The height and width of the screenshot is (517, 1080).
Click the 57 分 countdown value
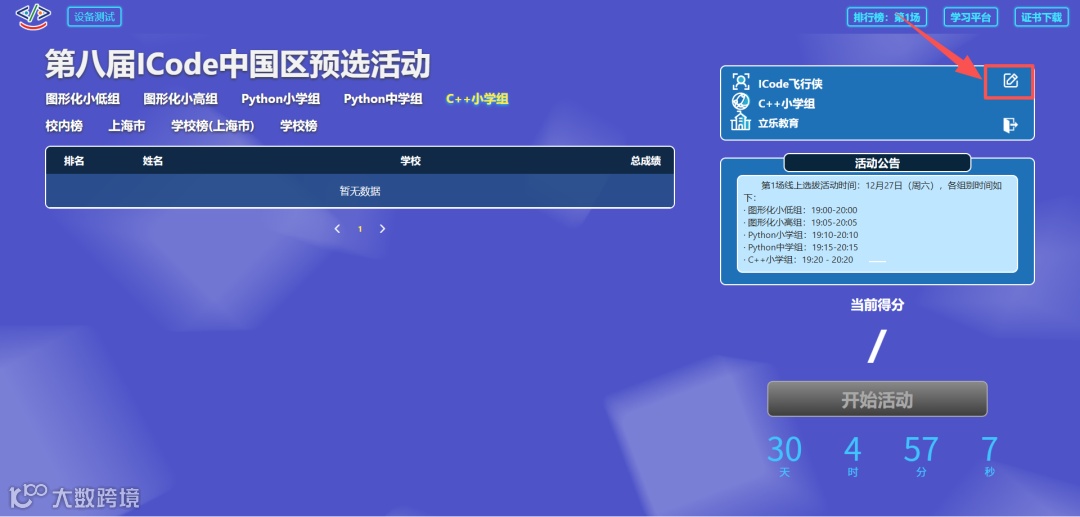tap(921, 450)
